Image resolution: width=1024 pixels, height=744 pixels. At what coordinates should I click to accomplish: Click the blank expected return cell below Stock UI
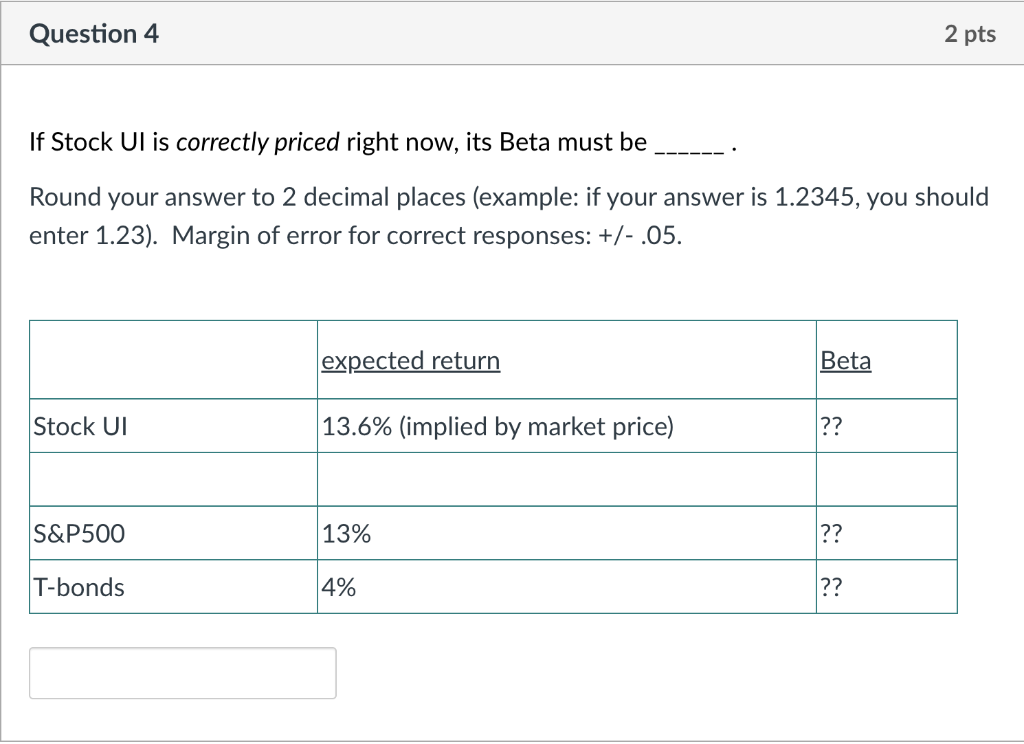(x=566, y=480)
